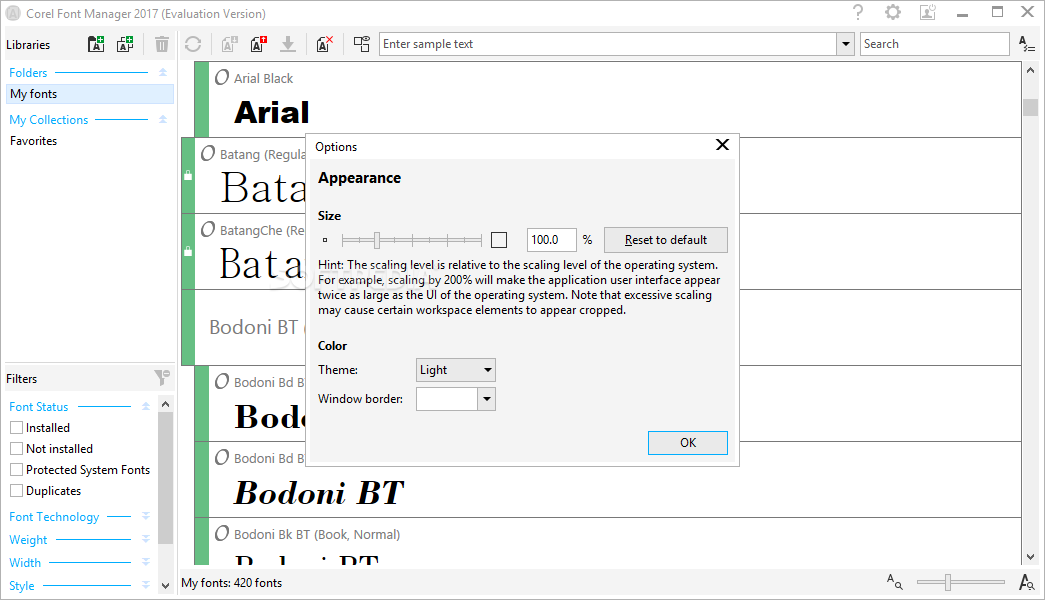Click the small preview size icon in status bar

click(x=894, y=582)
